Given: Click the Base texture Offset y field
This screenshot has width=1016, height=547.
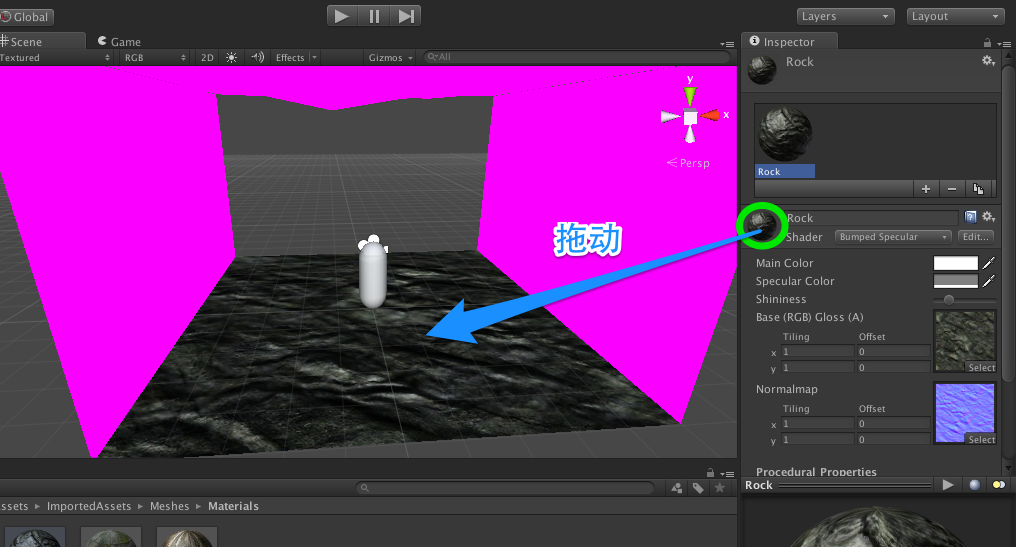Looking at the screenshot, I should click(x=894, y=367).
